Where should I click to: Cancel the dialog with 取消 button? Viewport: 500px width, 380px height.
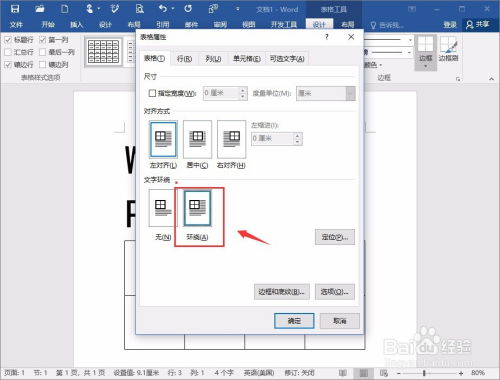pyautogui.click(x=340, y=321)
